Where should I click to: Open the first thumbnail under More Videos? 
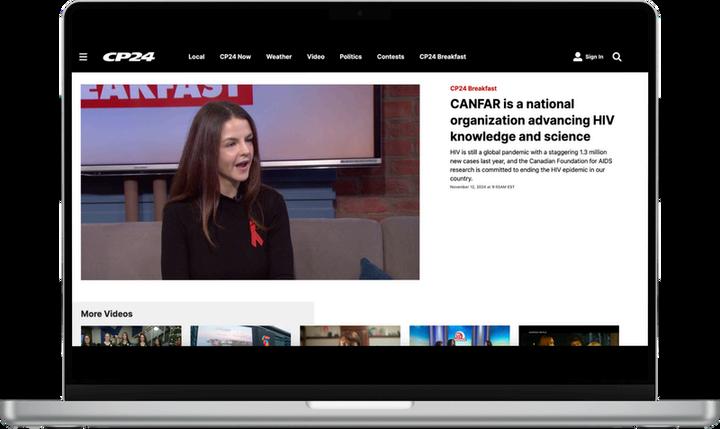pyautogui.click(x=131, y=335)
